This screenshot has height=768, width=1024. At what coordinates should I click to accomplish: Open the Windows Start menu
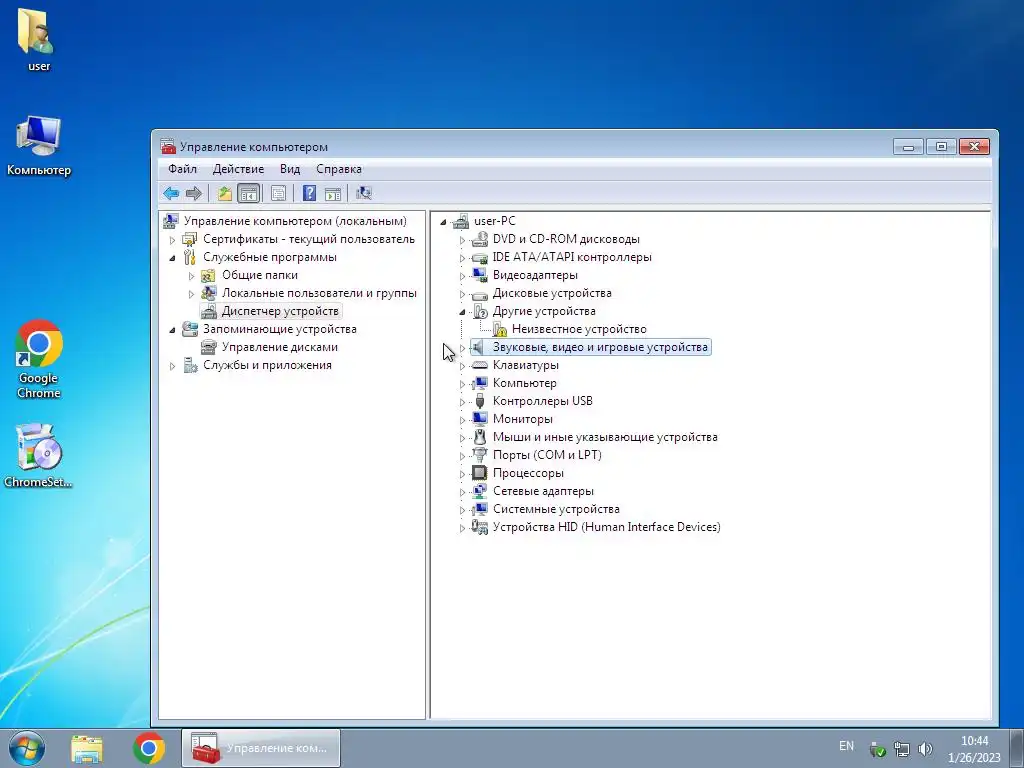click(26, 748)
